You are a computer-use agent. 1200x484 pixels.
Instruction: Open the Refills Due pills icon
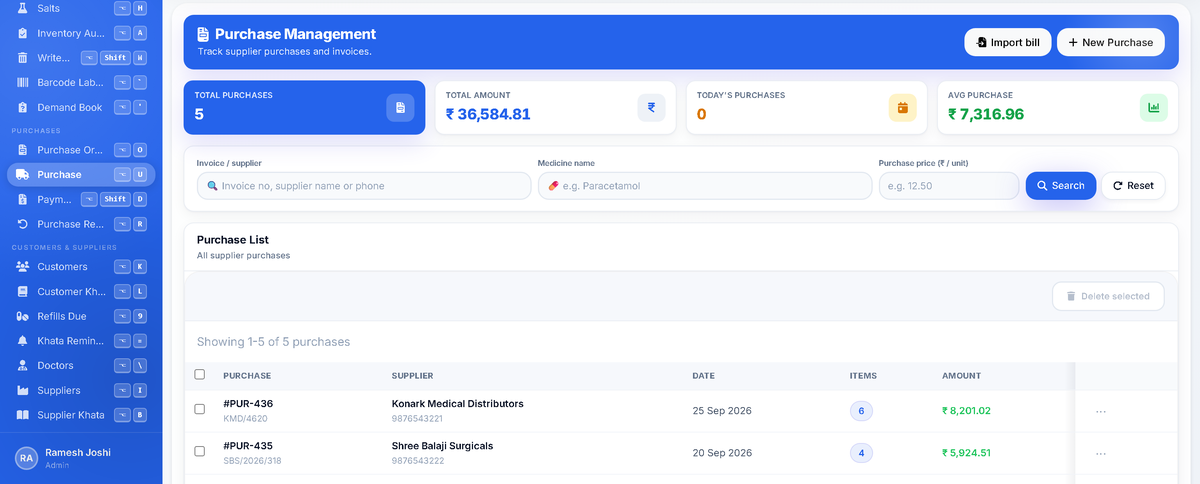click(22, 316)
